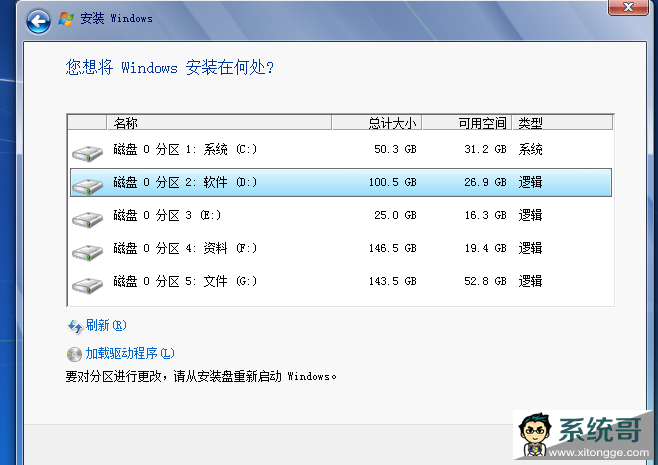The height and width of the screenshot is (465, 658).
Task: Click drive icon for partition 4 资料 (F:)
Action: [87, 252]
